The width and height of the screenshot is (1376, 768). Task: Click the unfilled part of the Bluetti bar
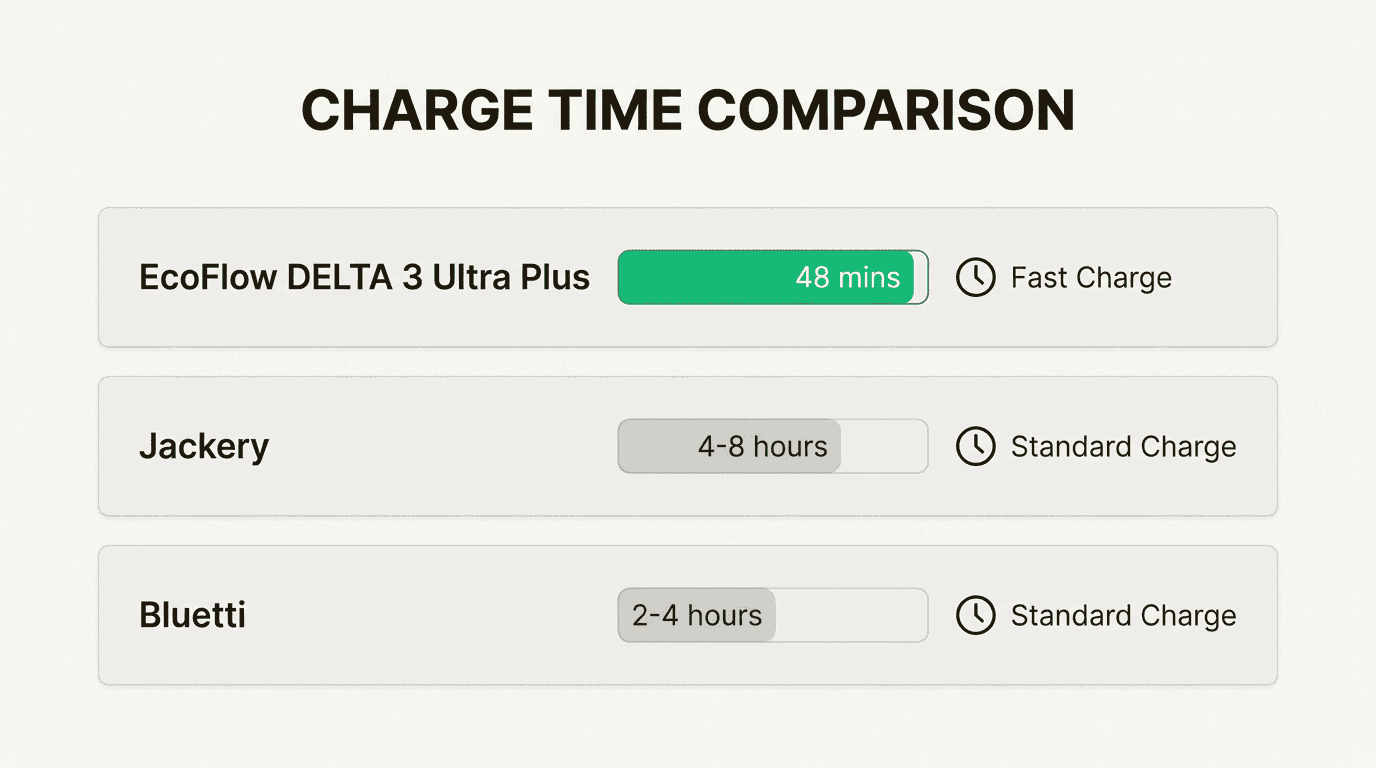850,615
